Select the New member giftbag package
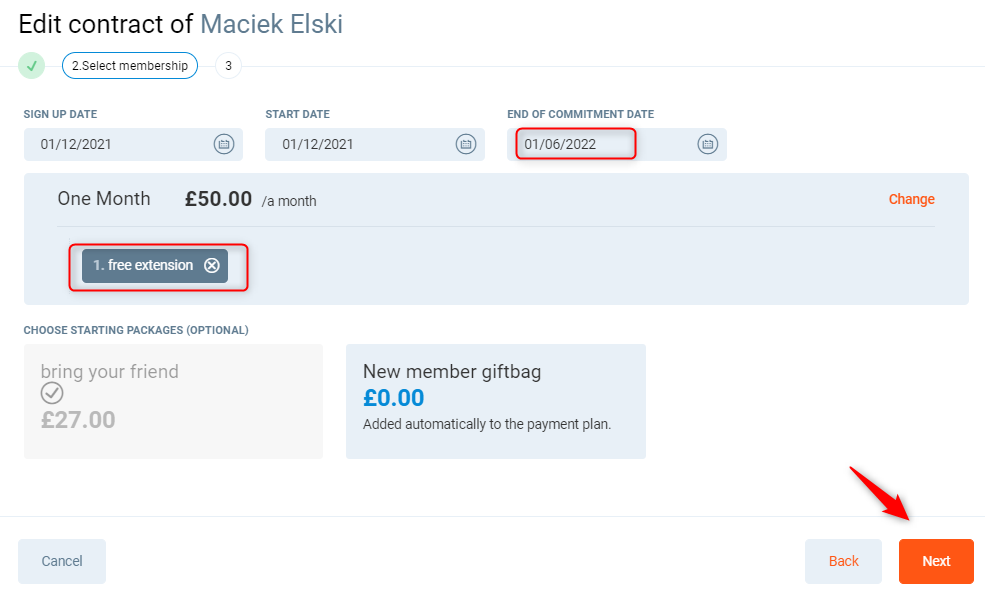This screenshot has width=985, height=598. point(495,401)
